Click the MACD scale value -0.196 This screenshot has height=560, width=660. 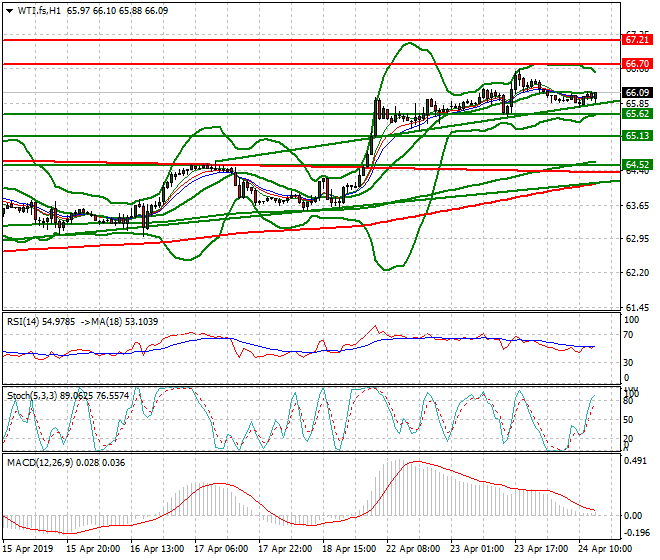click(x=635, y=533)
